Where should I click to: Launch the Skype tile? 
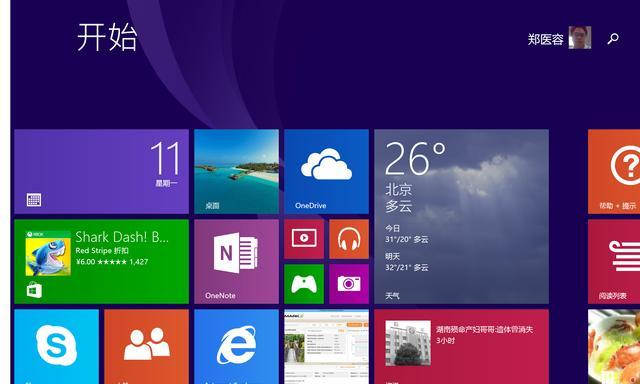point(56,346)
